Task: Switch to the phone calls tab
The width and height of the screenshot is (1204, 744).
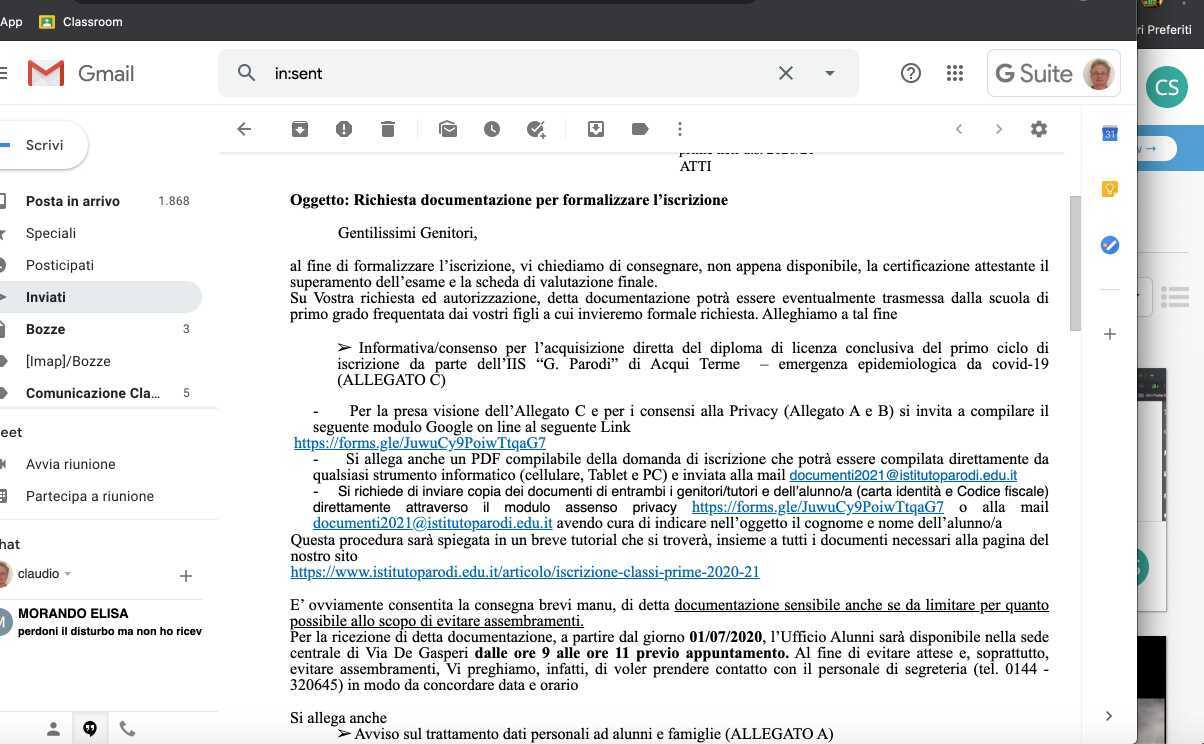Action: click(127, 729)
